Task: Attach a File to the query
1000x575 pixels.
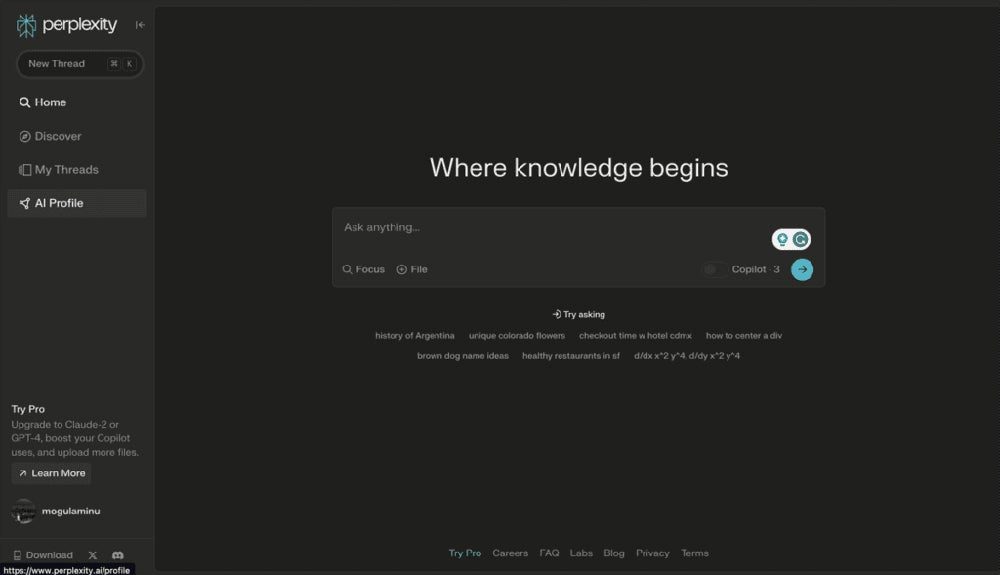Action: click(x=412, y=269)
